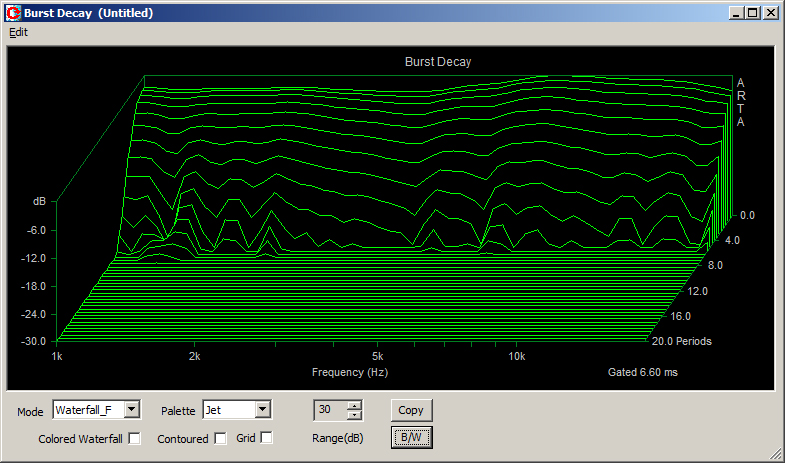This screenshot has width=785, height=463.
Task: Click the B/W button
Action: pos(410,438)
